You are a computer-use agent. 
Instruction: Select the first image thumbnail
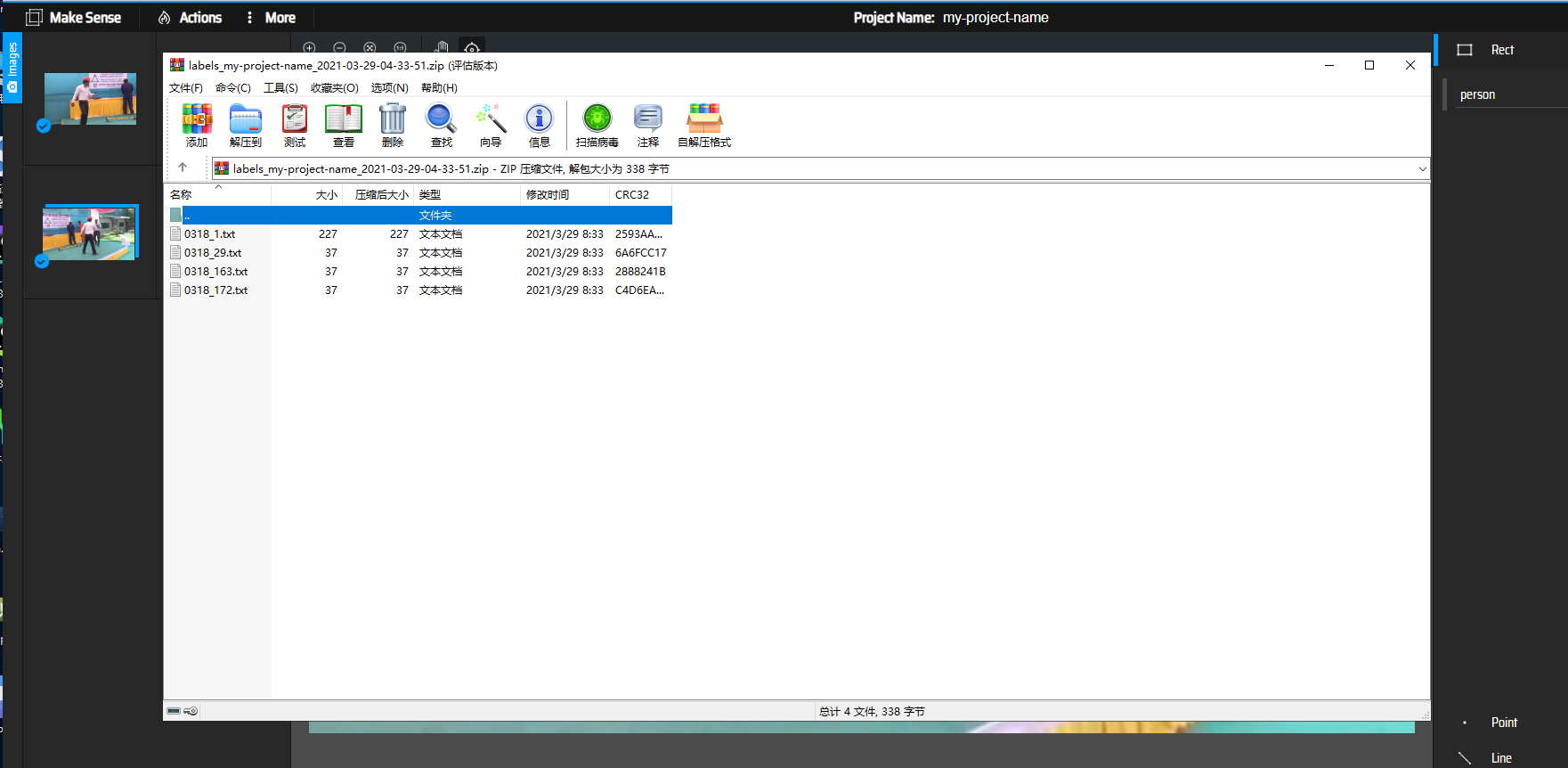coord(90,99)
